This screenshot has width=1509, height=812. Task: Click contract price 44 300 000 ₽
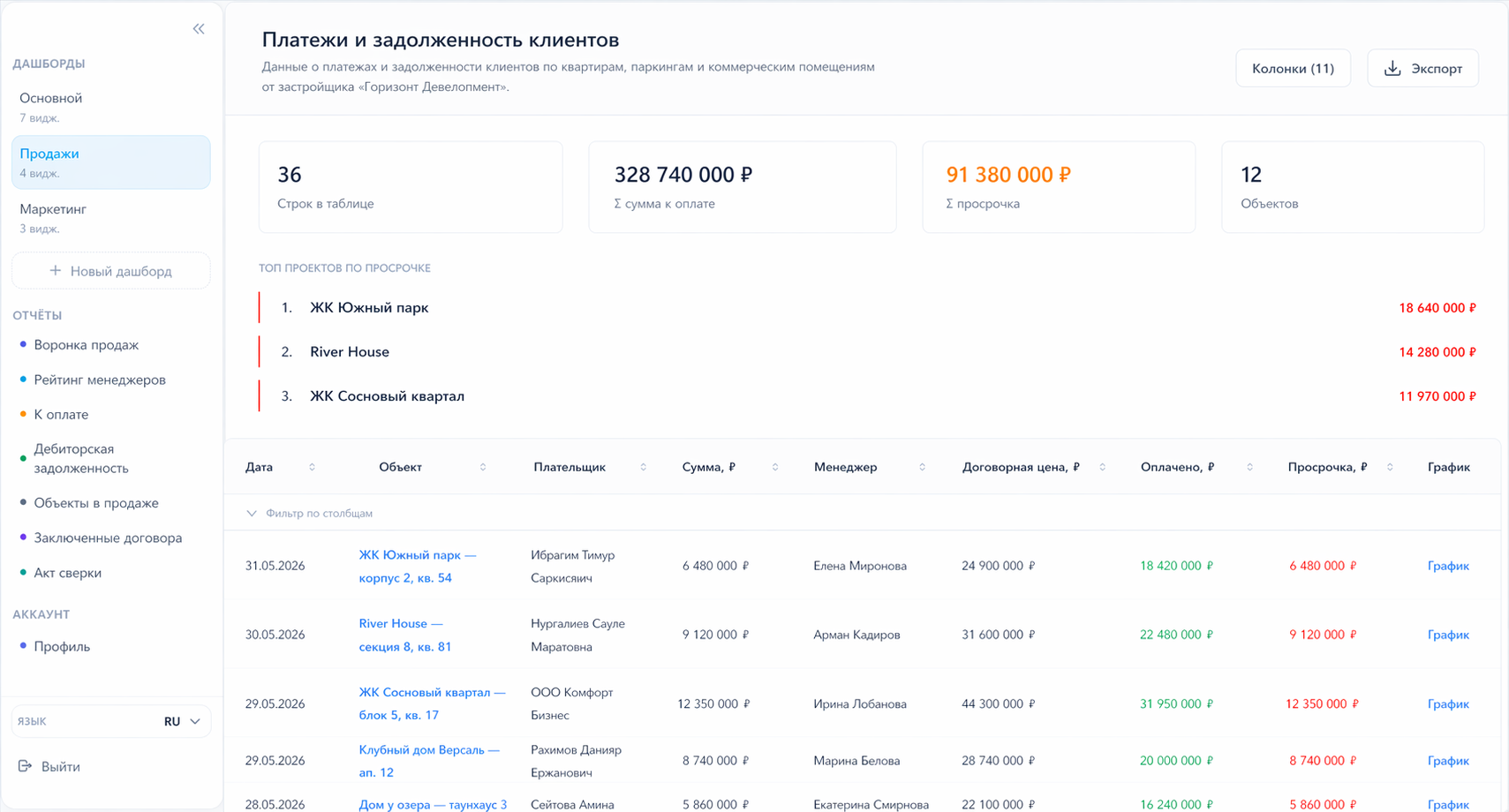(998, 703)
